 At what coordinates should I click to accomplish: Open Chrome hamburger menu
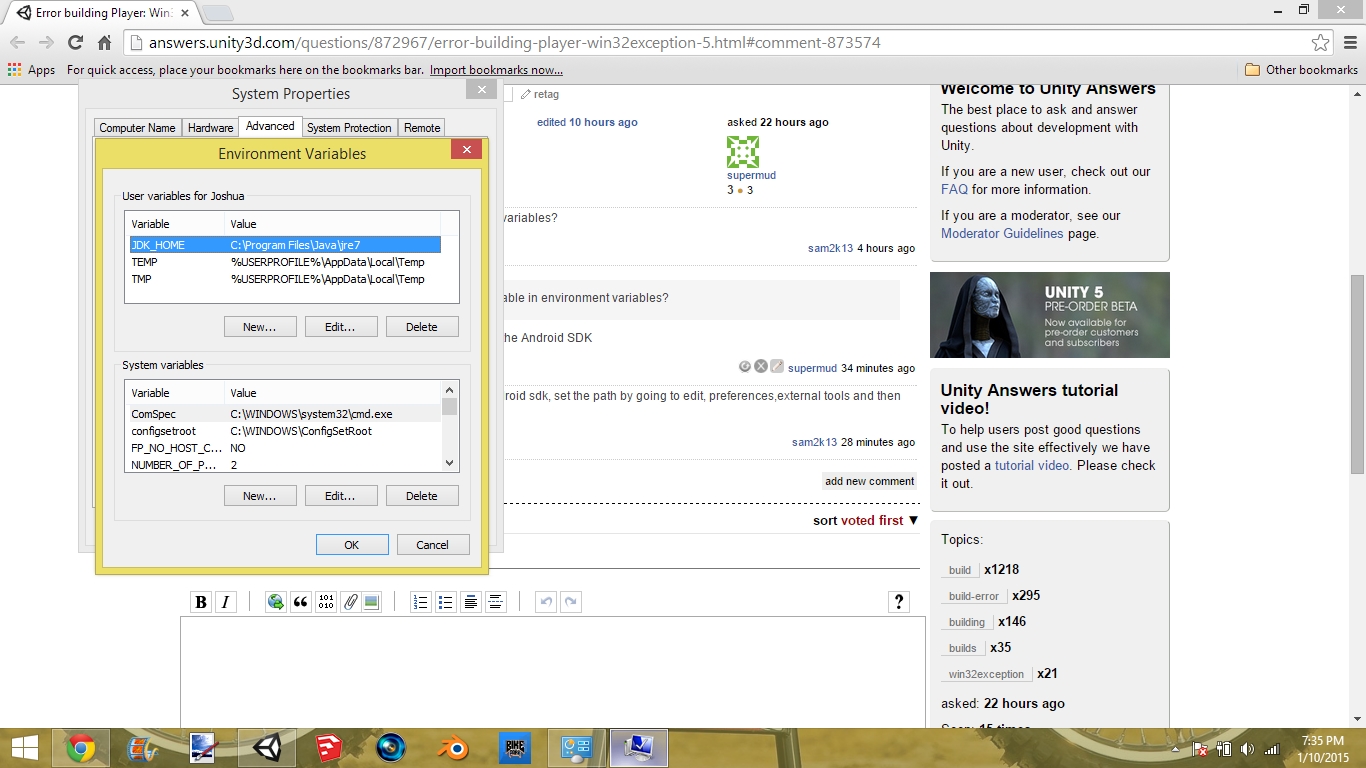[x=1350, y=42]
